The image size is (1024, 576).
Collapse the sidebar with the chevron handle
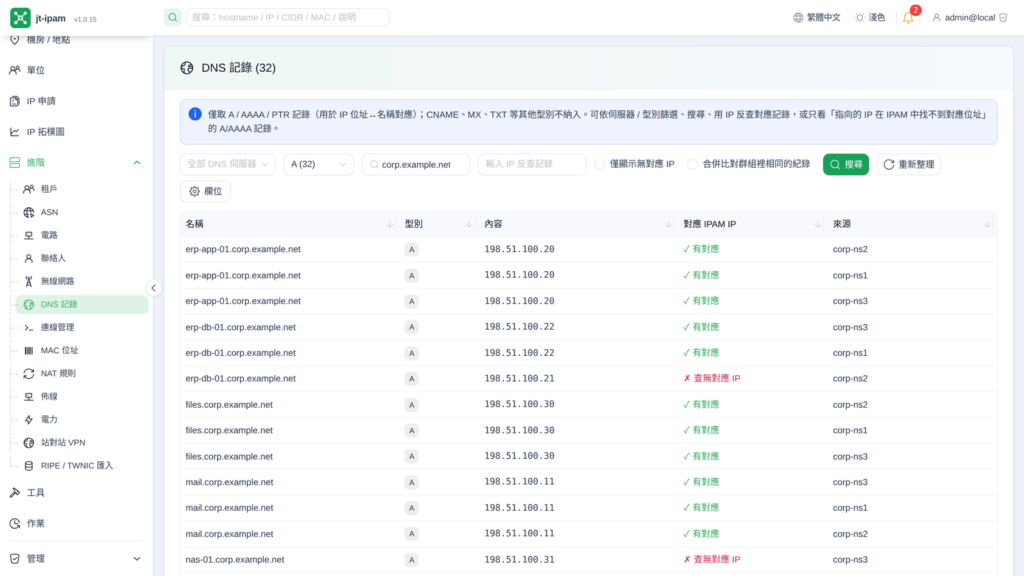pyautogui.click(x=153, y=288)
